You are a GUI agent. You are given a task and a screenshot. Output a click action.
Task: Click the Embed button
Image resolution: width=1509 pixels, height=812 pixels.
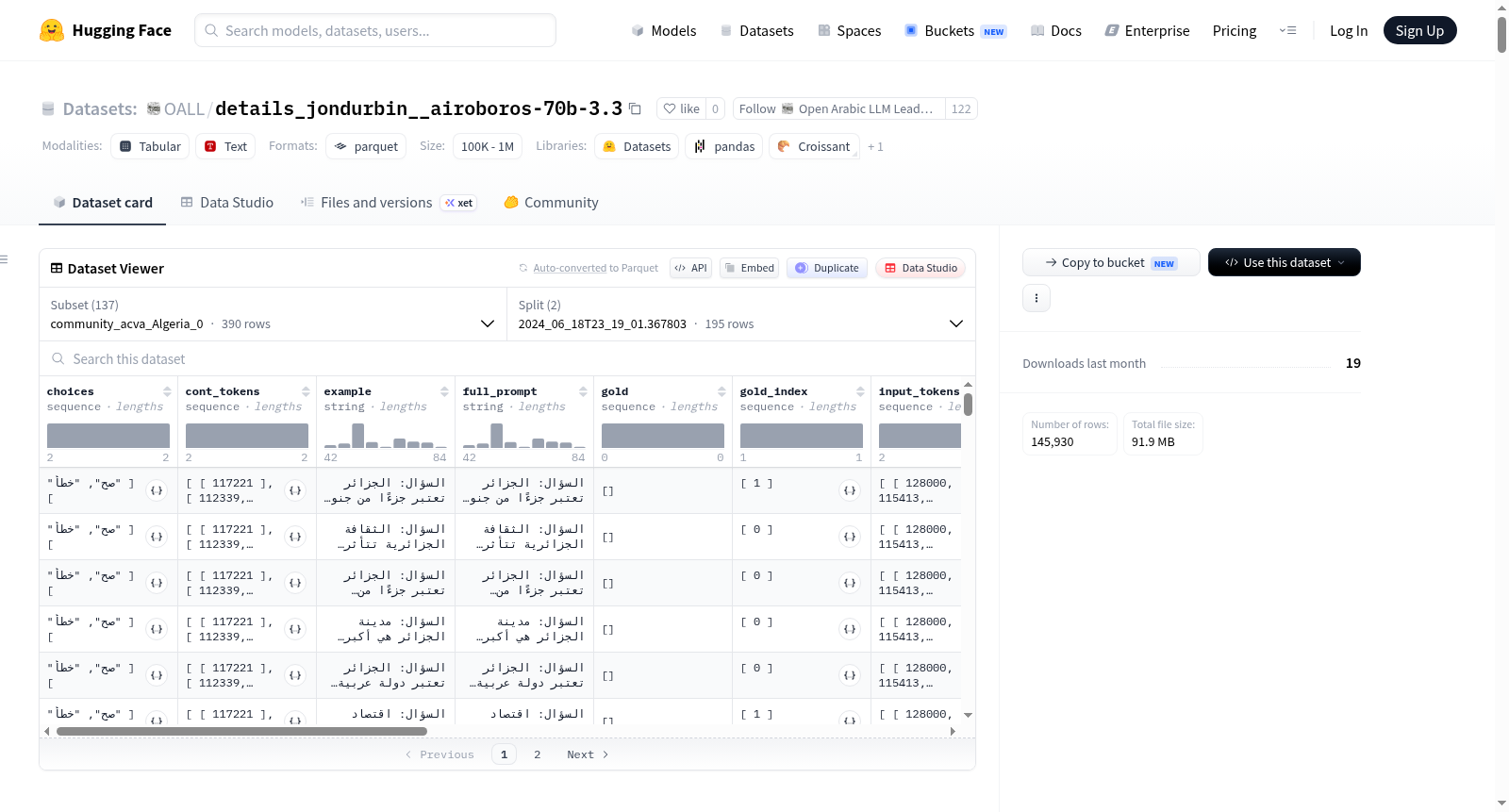[749, 268]
